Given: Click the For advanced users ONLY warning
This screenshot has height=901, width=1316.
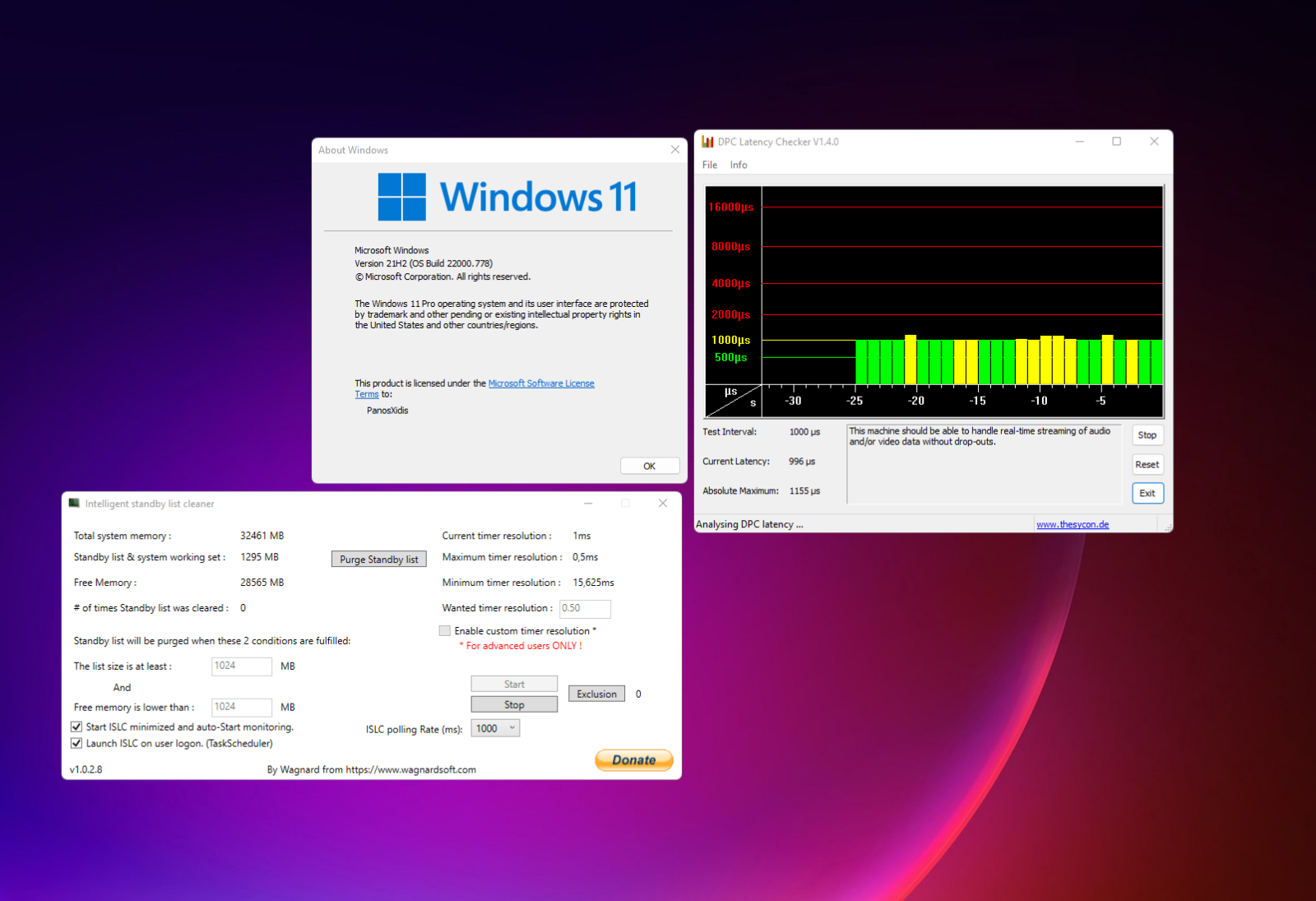Looking at the screenshot, I should (521, 646).
